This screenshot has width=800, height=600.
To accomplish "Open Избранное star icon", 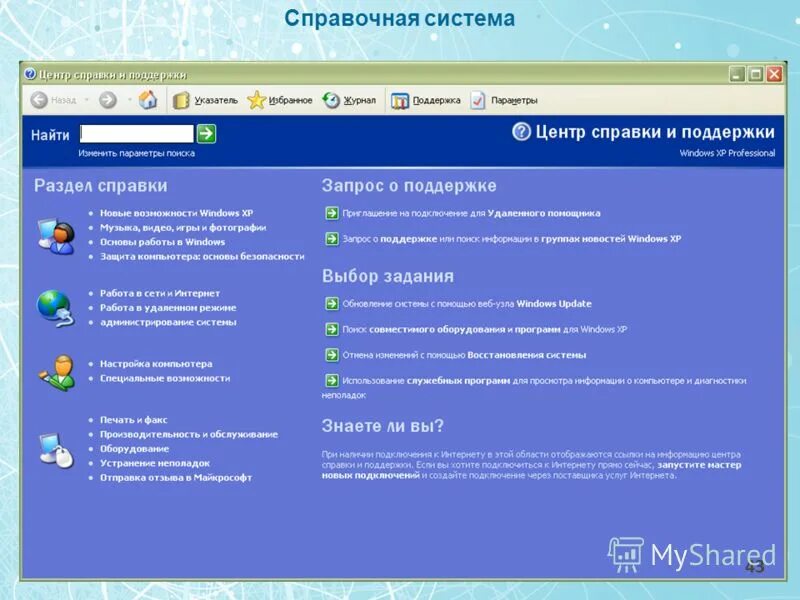I will (x=256, y=100).
